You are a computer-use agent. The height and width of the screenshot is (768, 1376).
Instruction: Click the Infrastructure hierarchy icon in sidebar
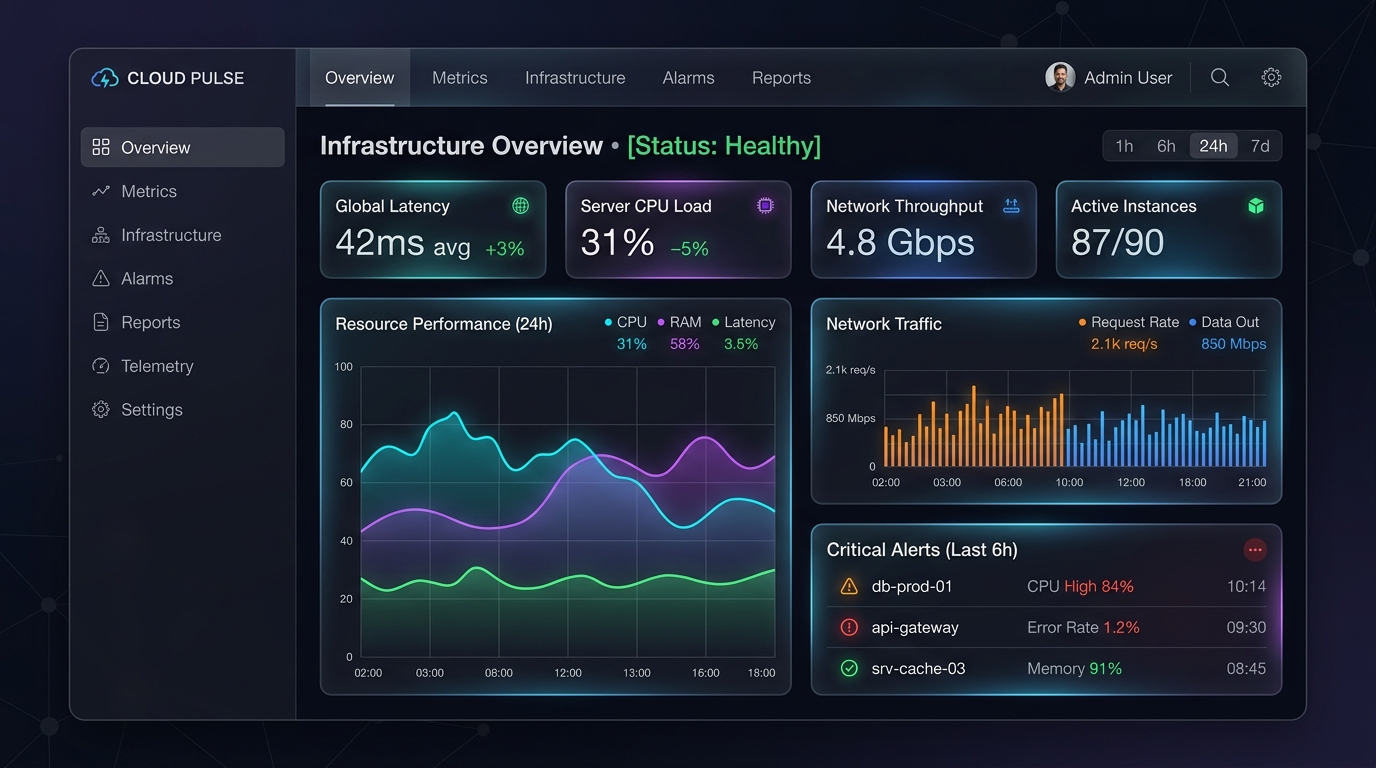101,235
